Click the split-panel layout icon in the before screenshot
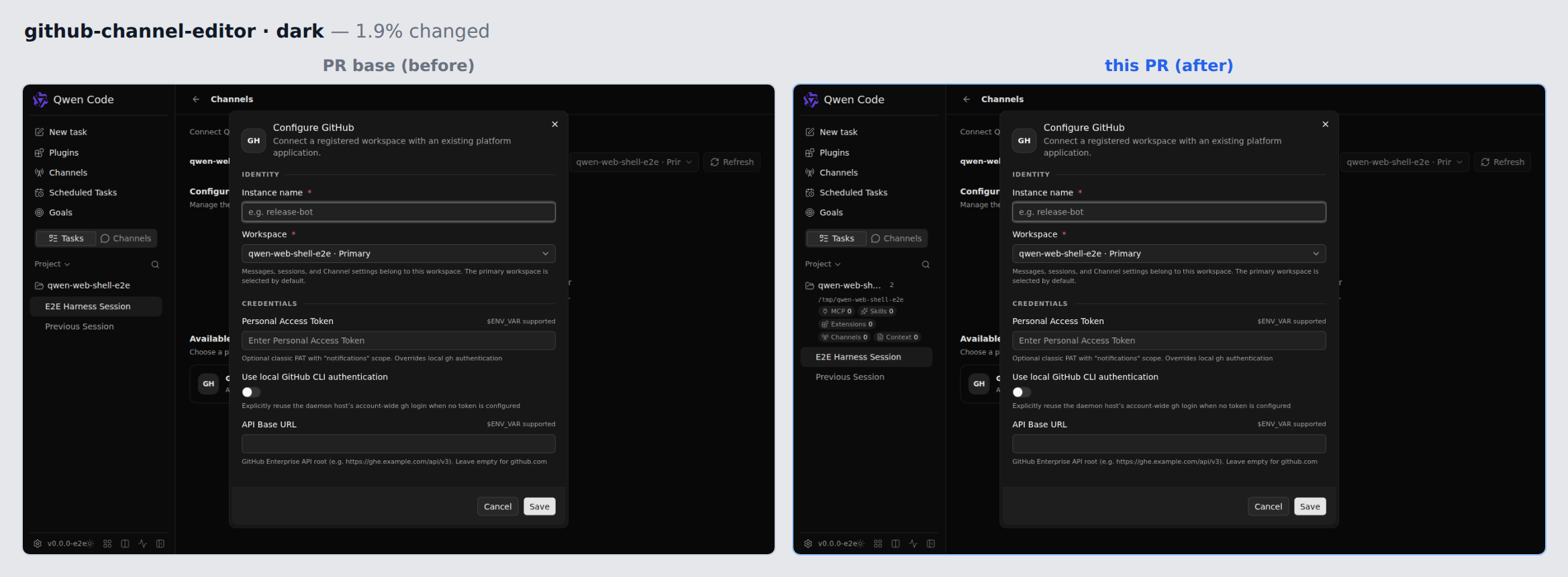The image size is (1568, 577). tap(125, 543)
